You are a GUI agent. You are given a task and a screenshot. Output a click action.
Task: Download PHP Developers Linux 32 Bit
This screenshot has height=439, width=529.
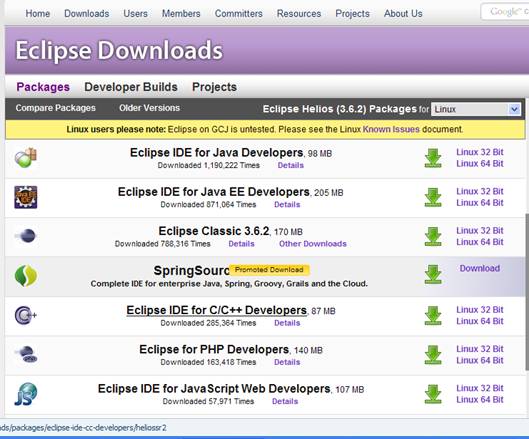tap(479, 349)
